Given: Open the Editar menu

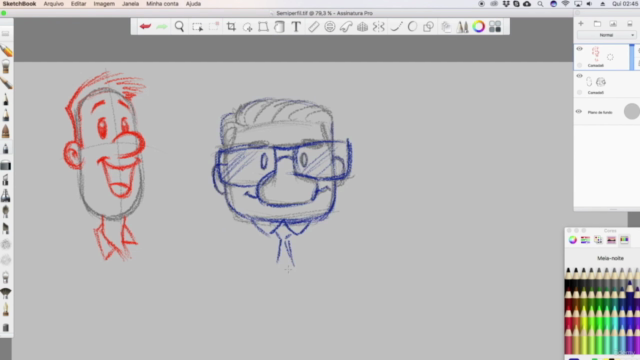Looking at the screenshot, I should tap(78, 4).
